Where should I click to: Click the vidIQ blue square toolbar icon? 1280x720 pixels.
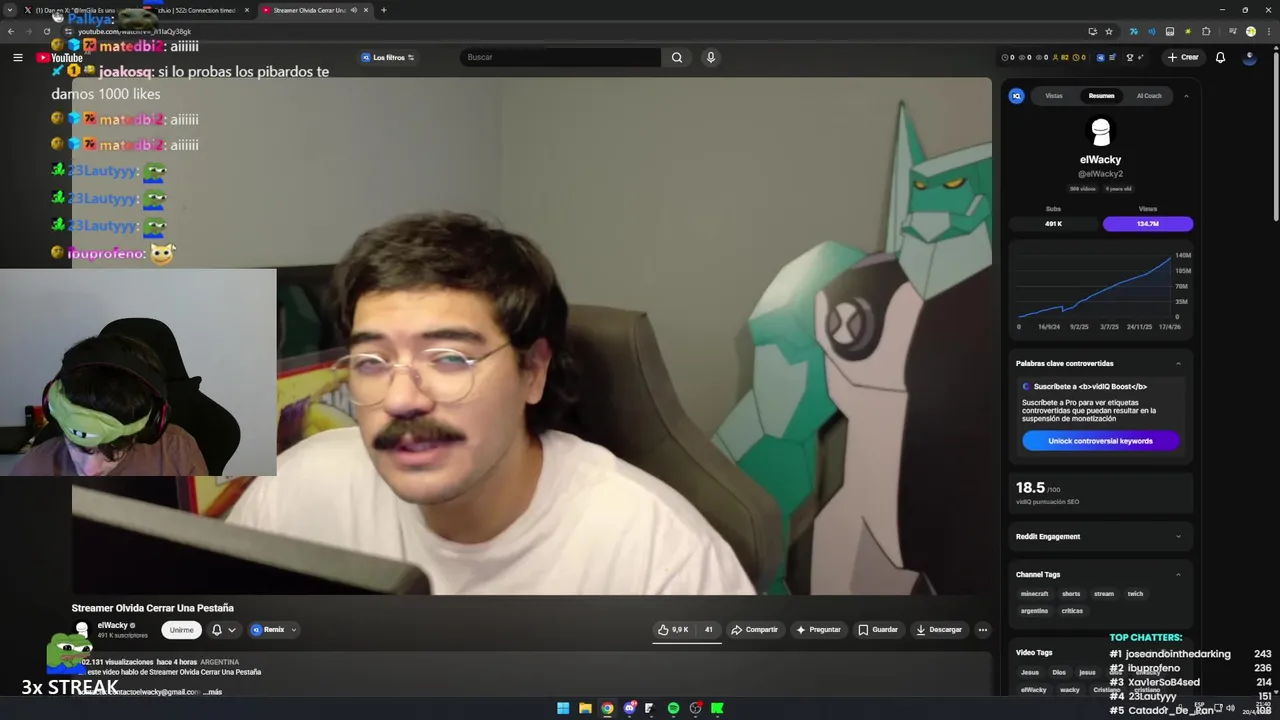tap(1100, 57)
